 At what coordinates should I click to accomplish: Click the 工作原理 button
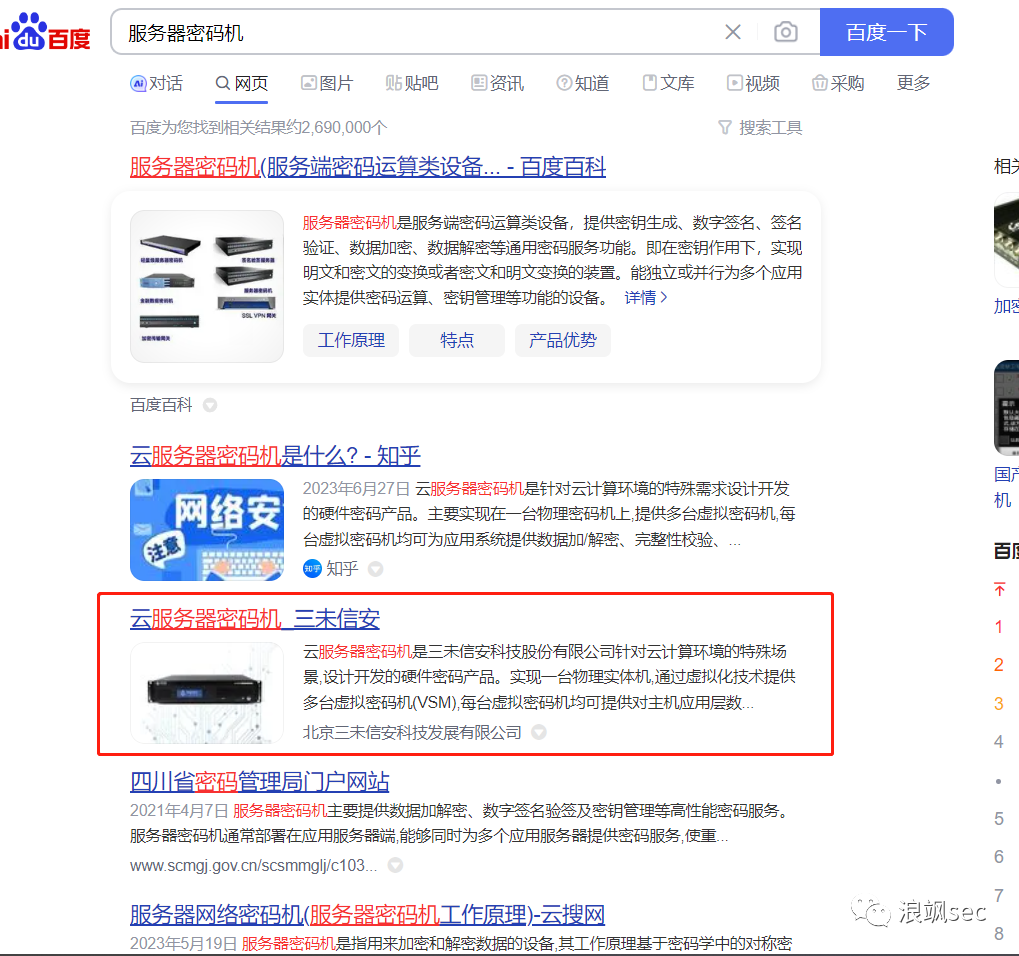[351, 340]
